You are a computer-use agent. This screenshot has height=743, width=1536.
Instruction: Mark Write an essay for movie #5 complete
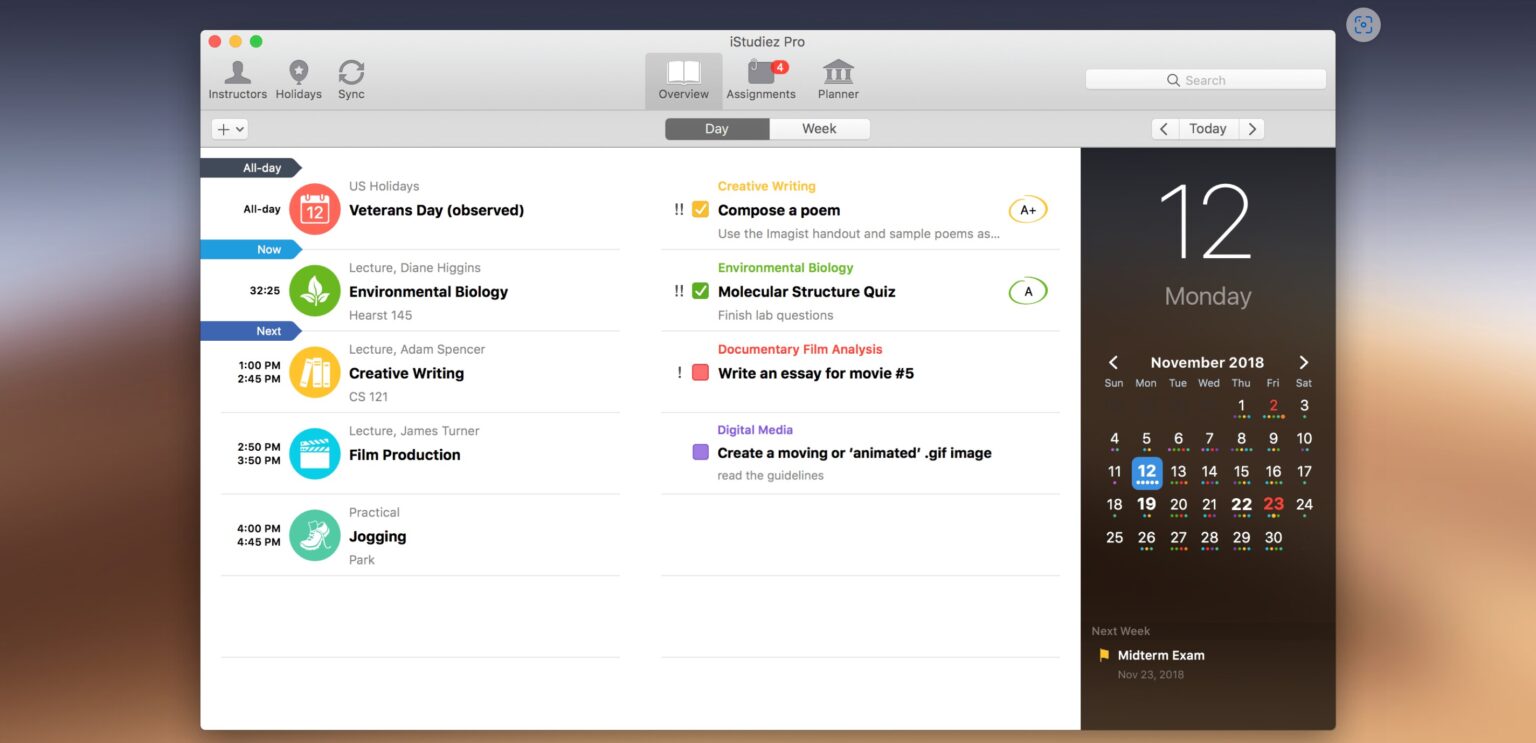click(701, 373)
